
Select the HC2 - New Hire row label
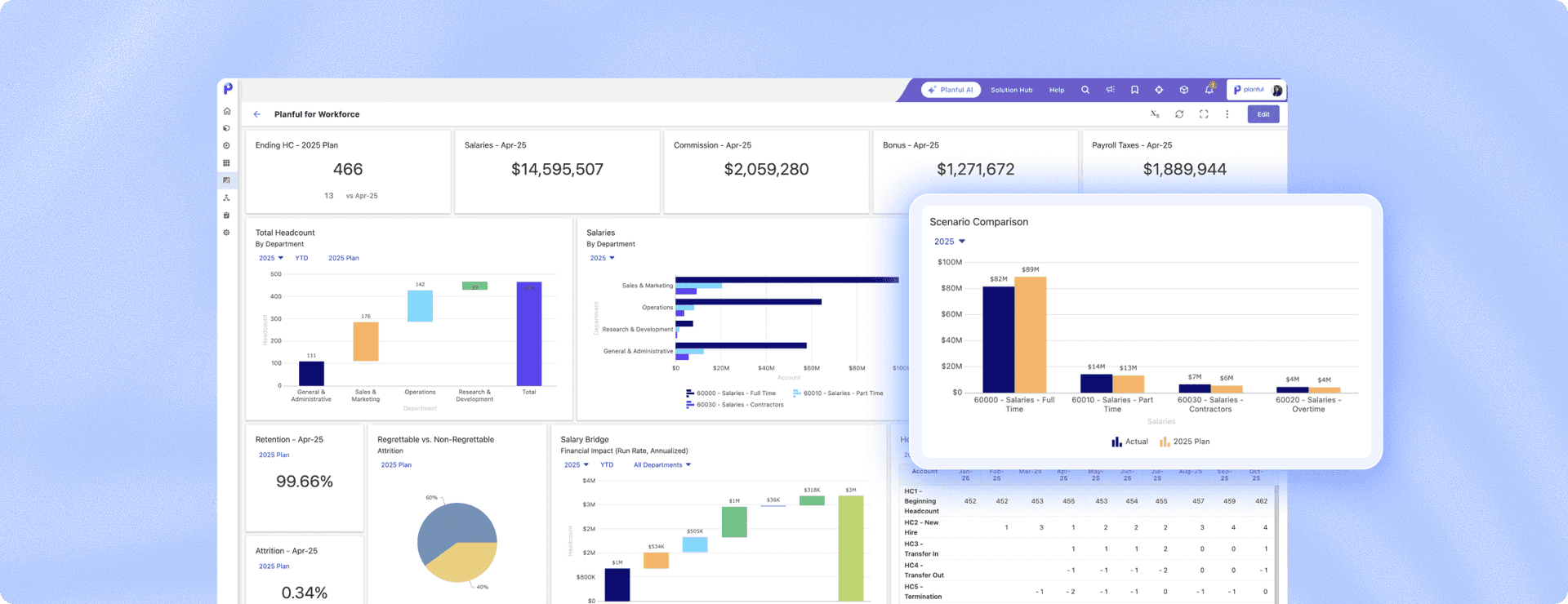[x=921, y=527]
